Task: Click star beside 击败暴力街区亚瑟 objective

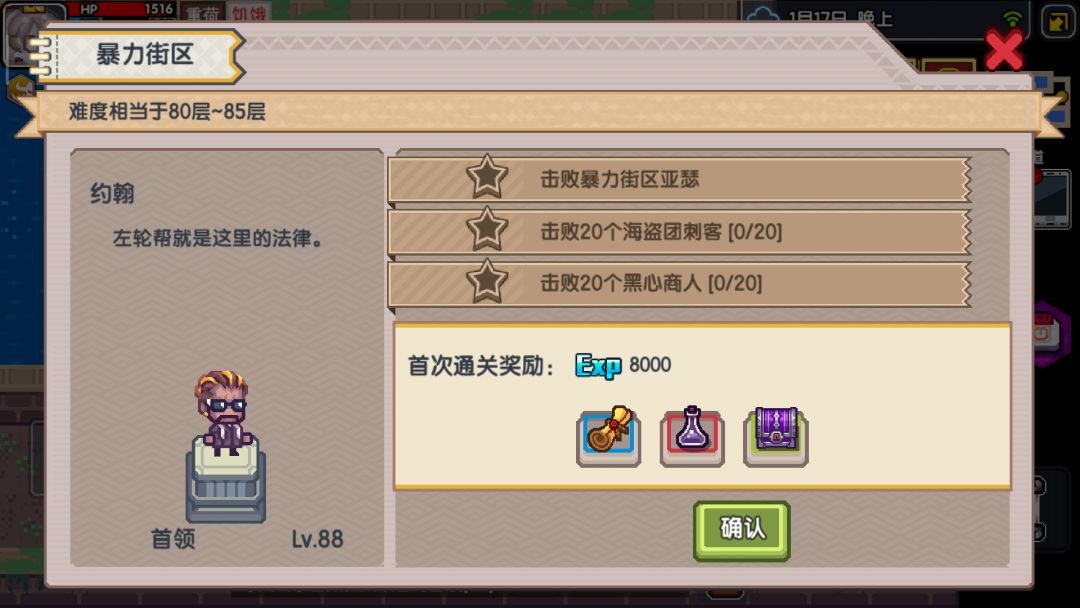Action: click(x=487, y=178)
